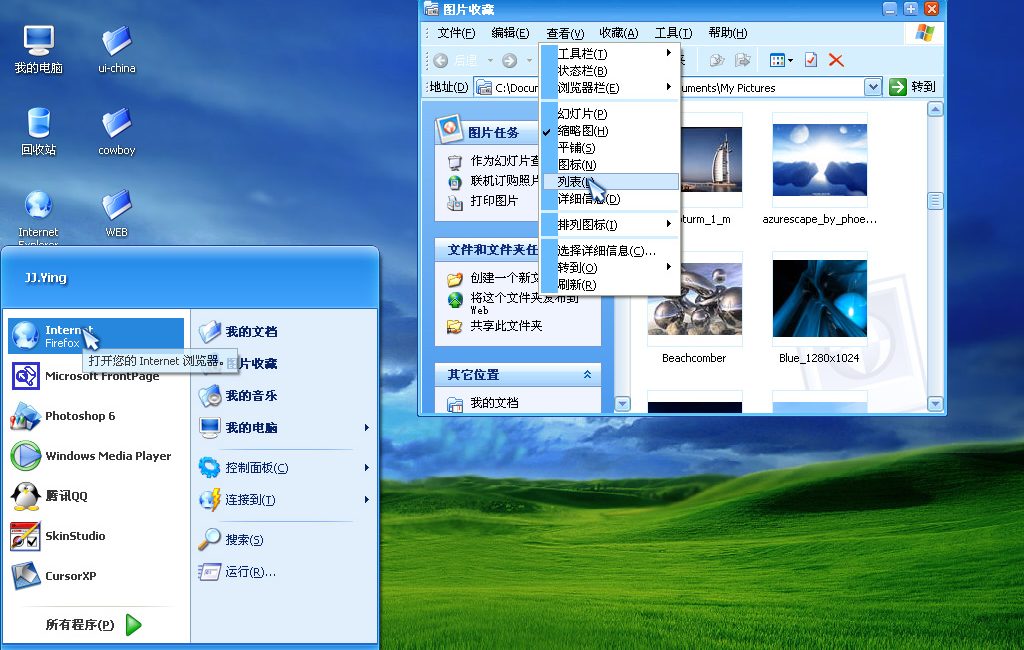
Task: Open the WEB folder on the desktop
Action: [117, 214]
